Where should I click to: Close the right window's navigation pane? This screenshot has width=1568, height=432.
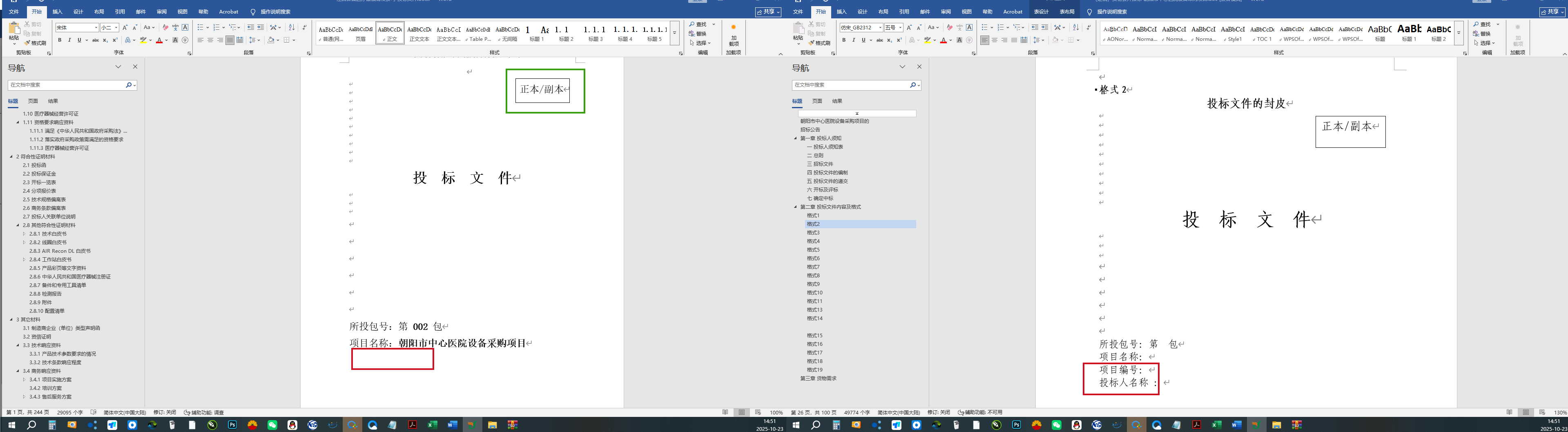[x=919, y=67]
